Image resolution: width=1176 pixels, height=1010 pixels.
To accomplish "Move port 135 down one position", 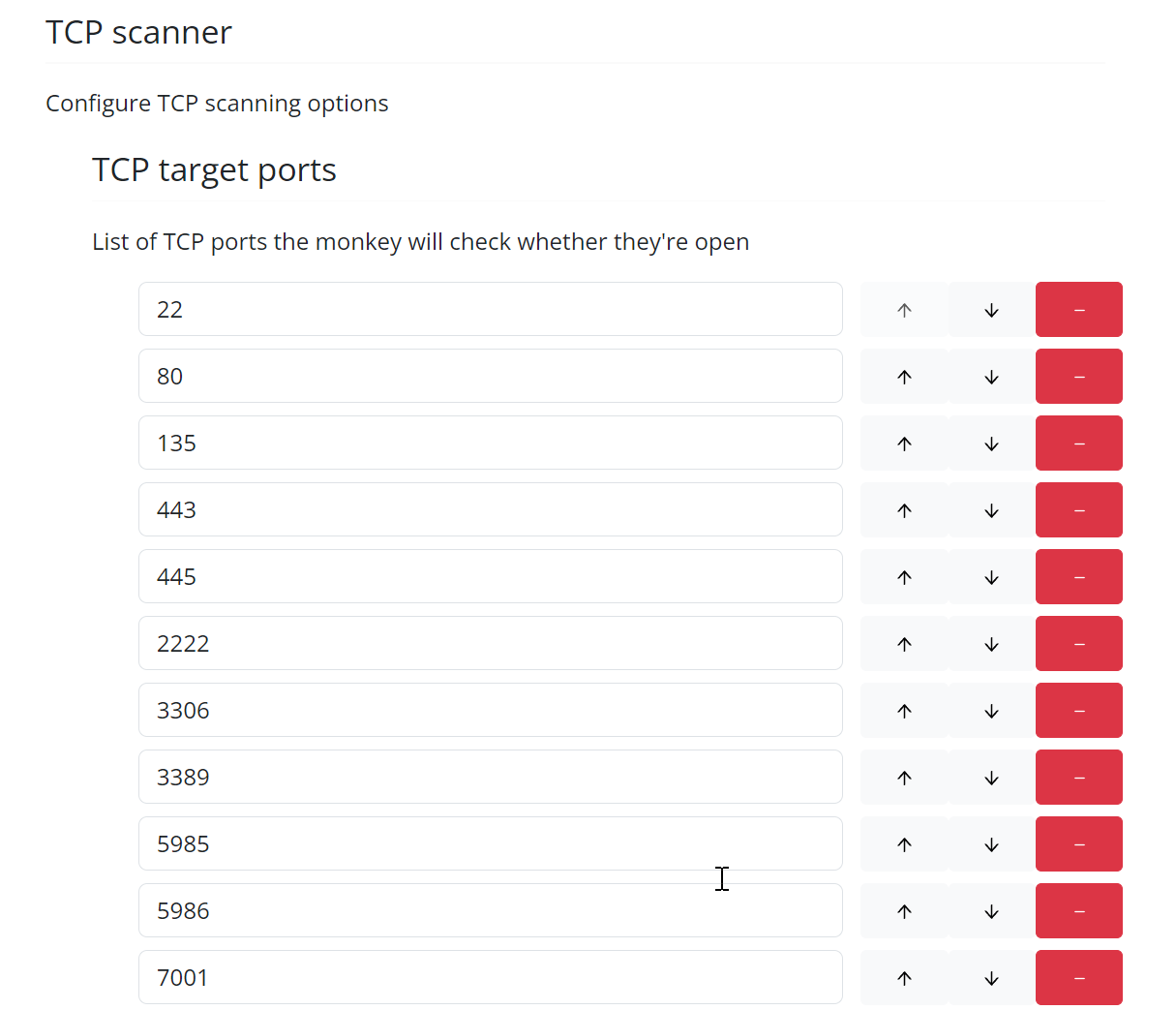I will click(x=991, y=444).
